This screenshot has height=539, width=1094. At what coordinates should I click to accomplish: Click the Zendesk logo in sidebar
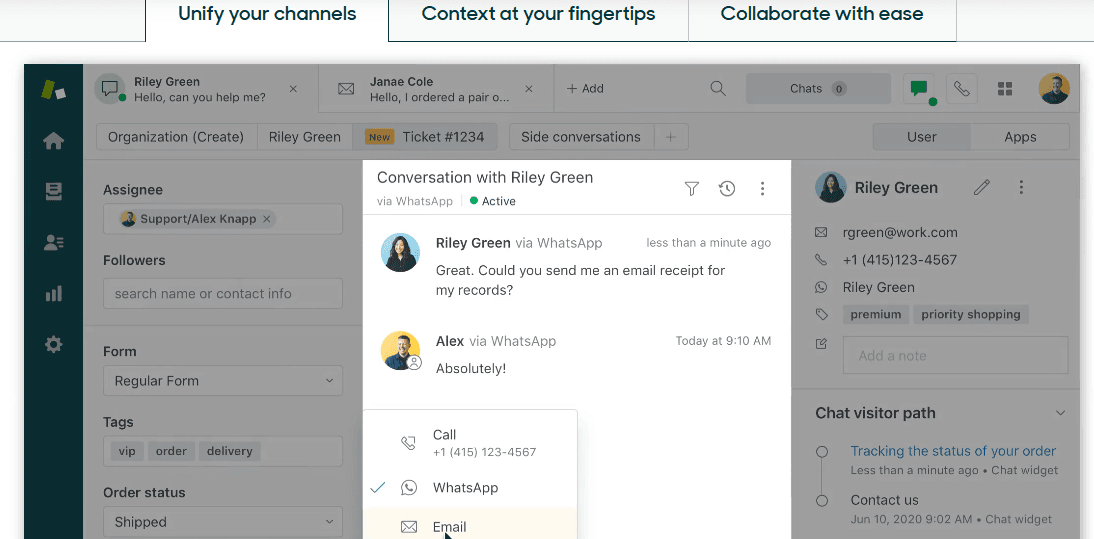(54, 90)
